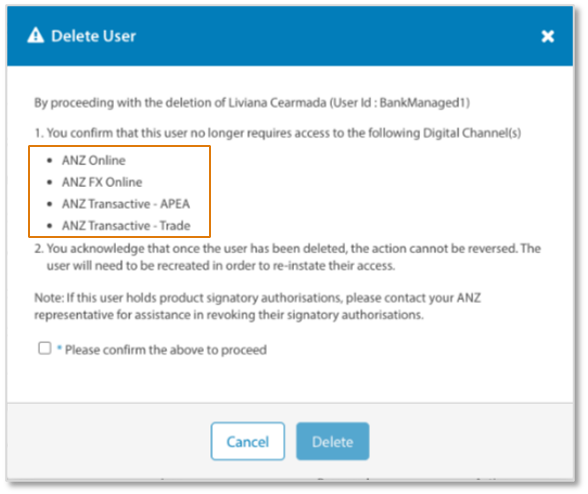Viewport: 588px width, 494px height.
Task: Click the blue required asterisk beside checkbox
Action: click(x=59, y=348)
